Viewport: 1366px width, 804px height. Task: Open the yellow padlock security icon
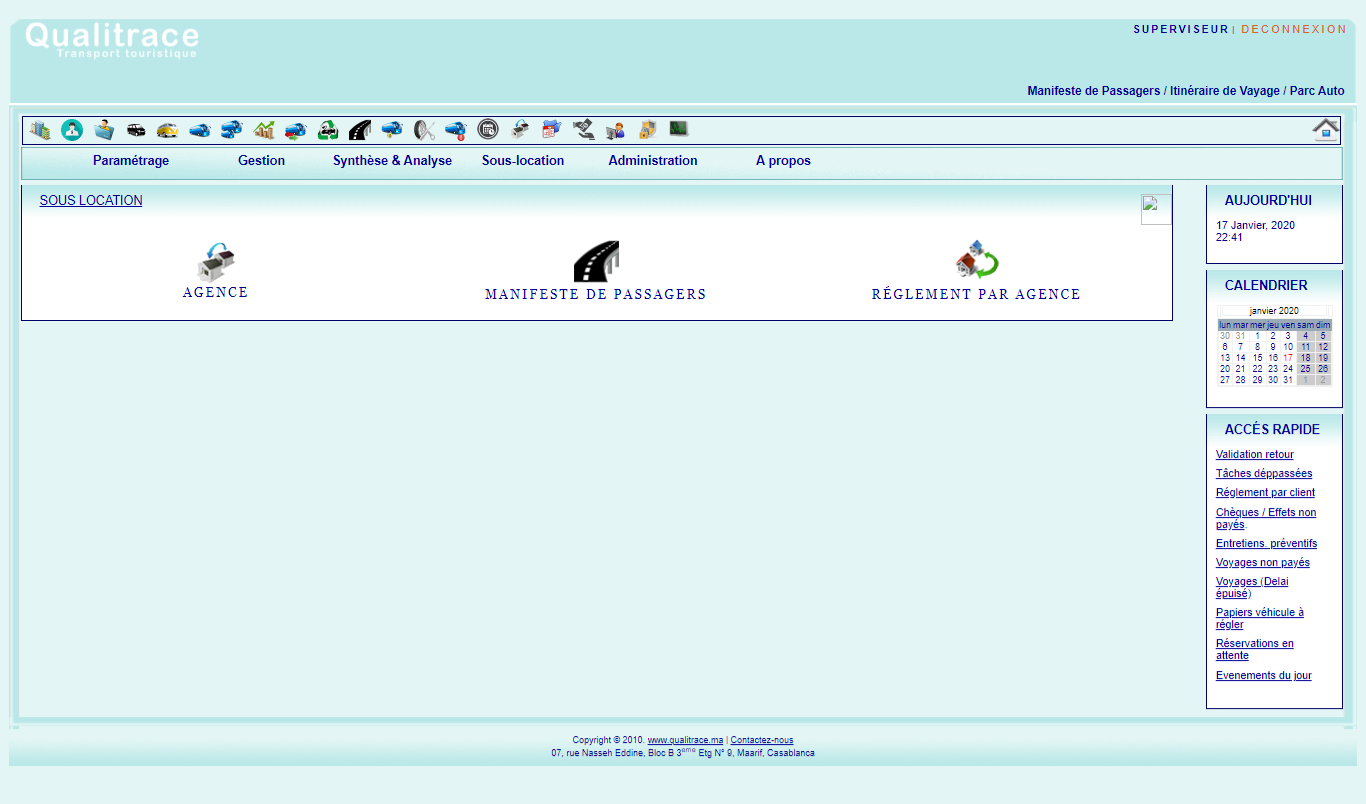648,130
